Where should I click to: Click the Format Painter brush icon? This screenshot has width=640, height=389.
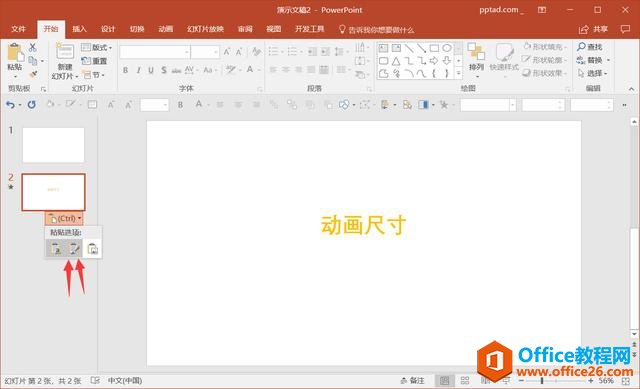tap(33, 74)
